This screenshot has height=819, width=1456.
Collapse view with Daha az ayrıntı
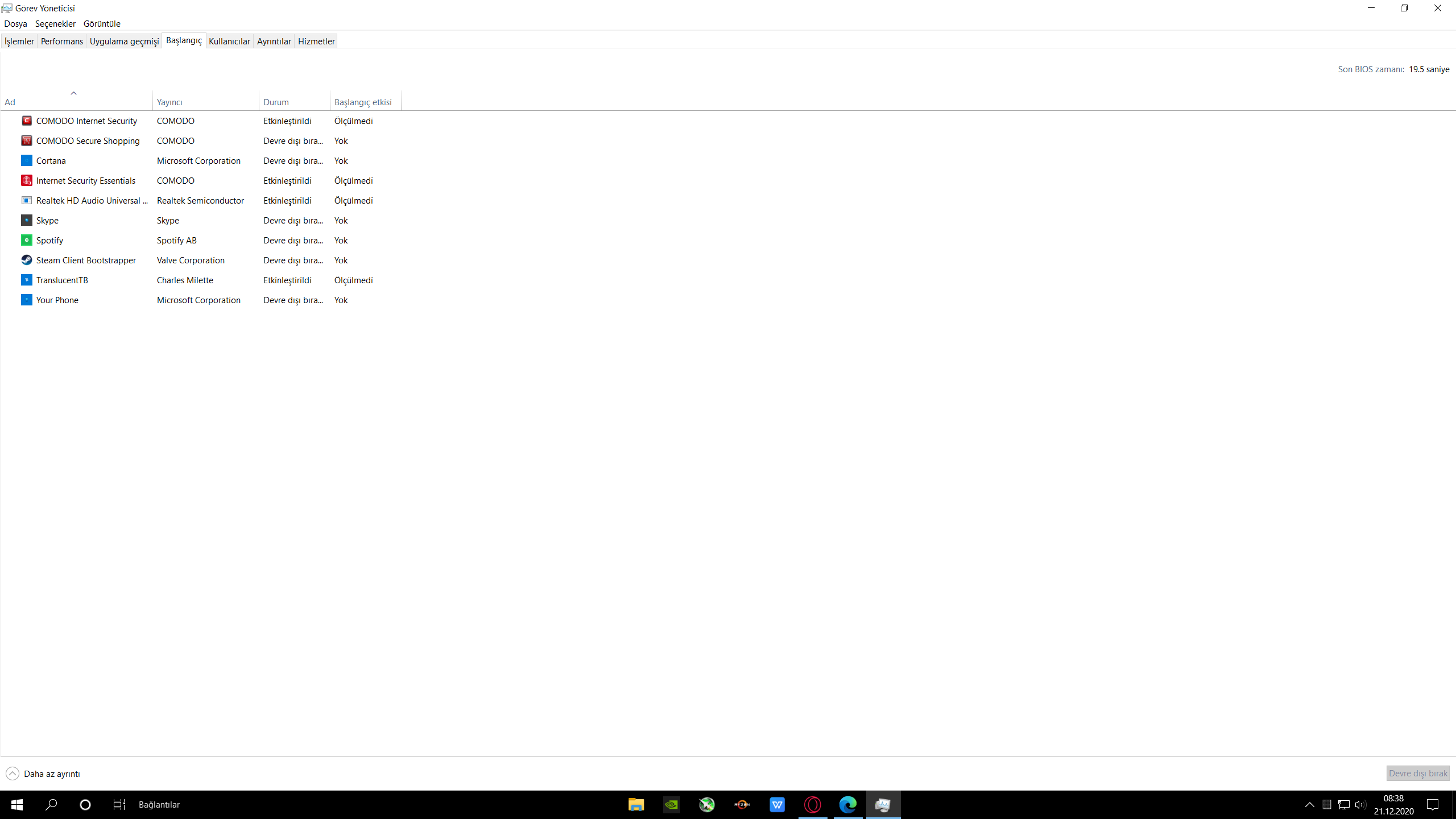(x=43, y=773)
